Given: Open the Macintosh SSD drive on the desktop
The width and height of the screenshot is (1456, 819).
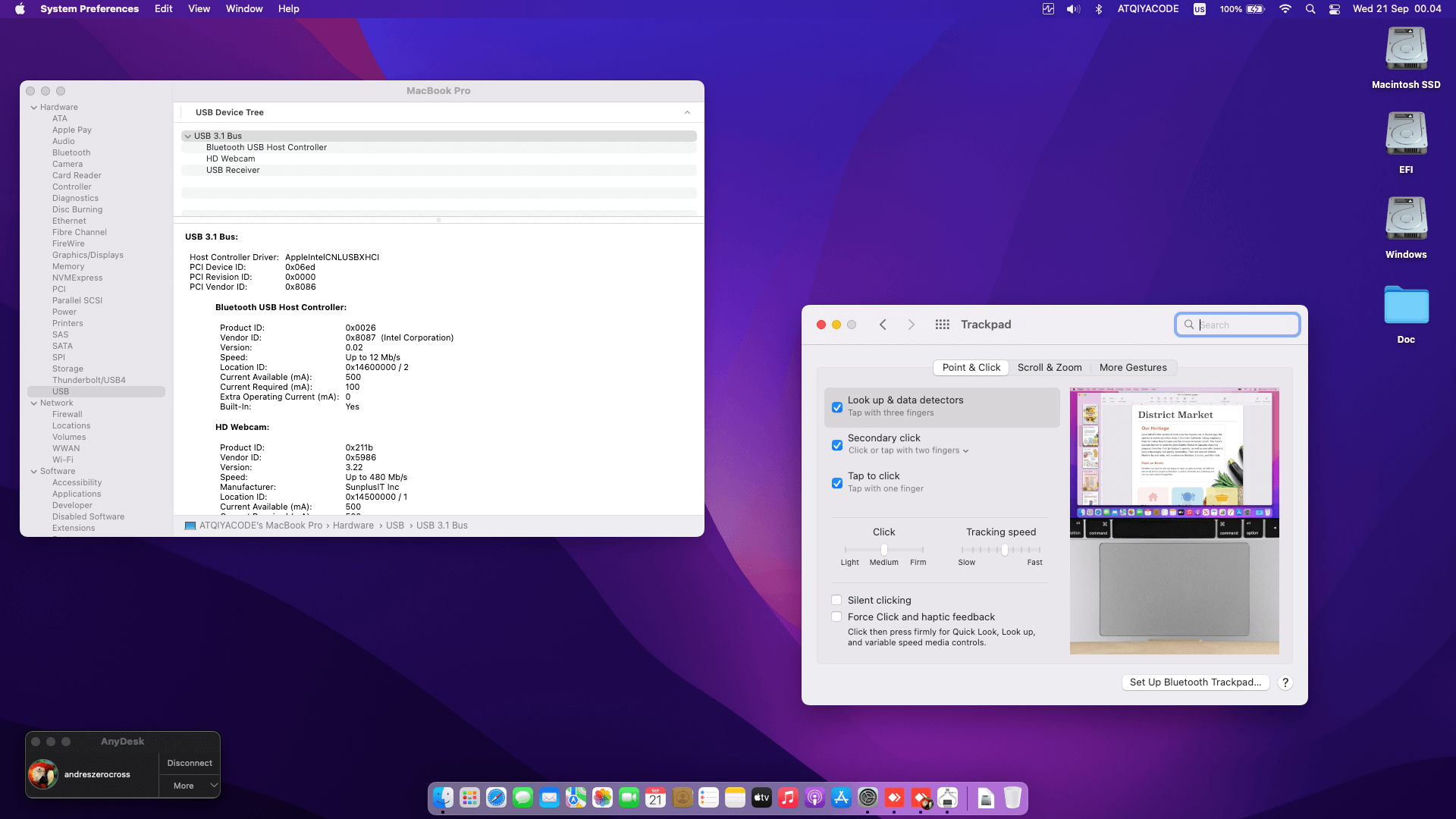Looking at the screenshot, I should coord(1406,58).
